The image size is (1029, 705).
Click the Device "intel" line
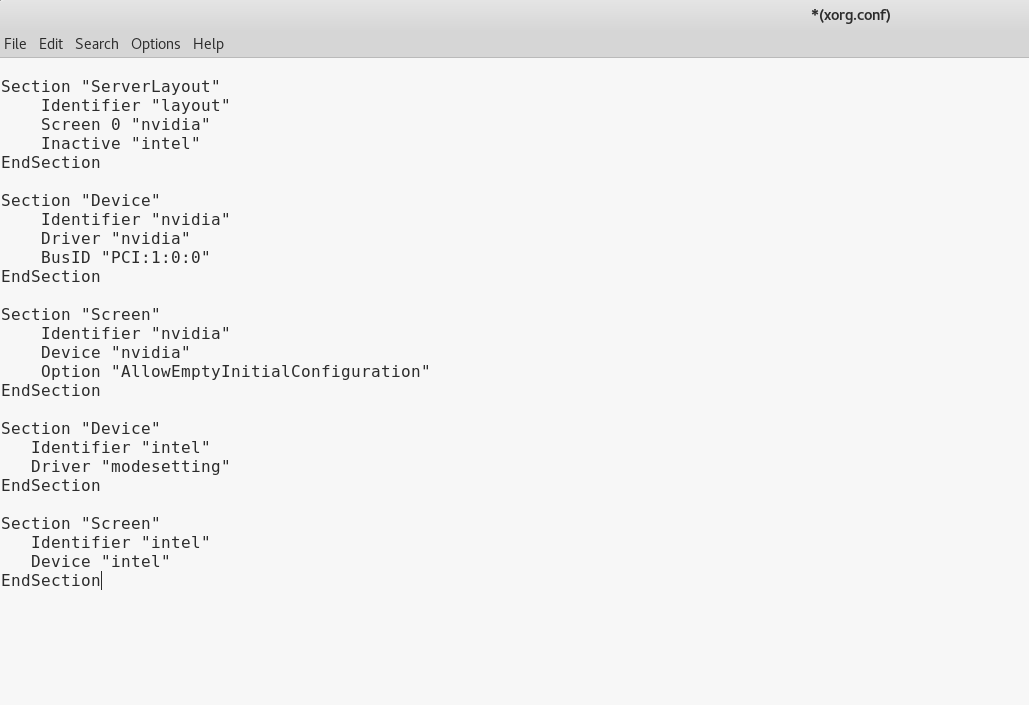[x=100, y=562]
